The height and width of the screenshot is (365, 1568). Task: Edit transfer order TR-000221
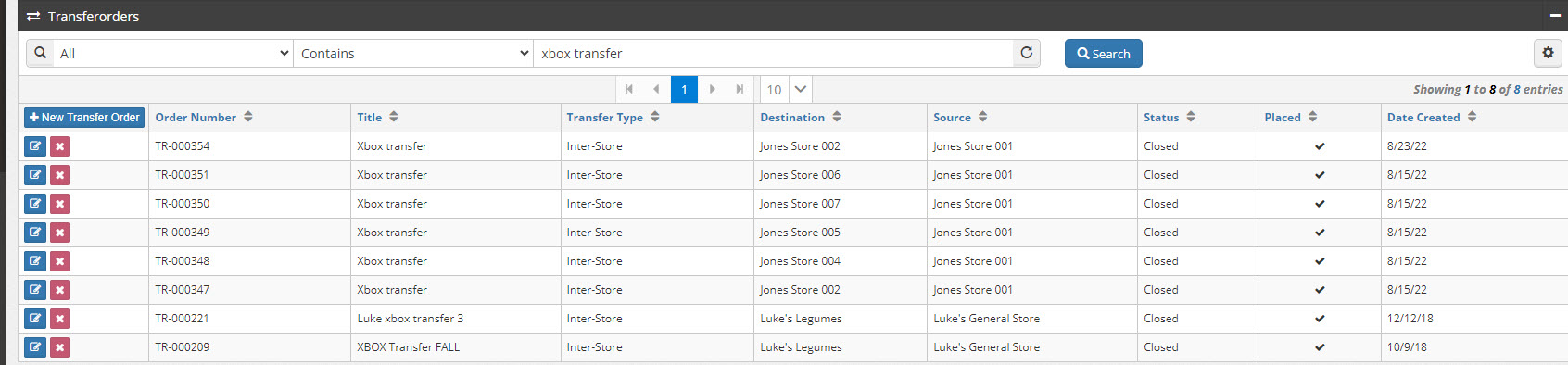[x=35, y=319]
